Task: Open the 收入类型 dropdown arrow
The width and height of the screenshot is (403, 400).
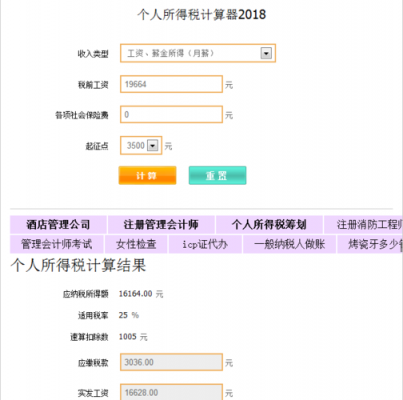Action: 266,53
